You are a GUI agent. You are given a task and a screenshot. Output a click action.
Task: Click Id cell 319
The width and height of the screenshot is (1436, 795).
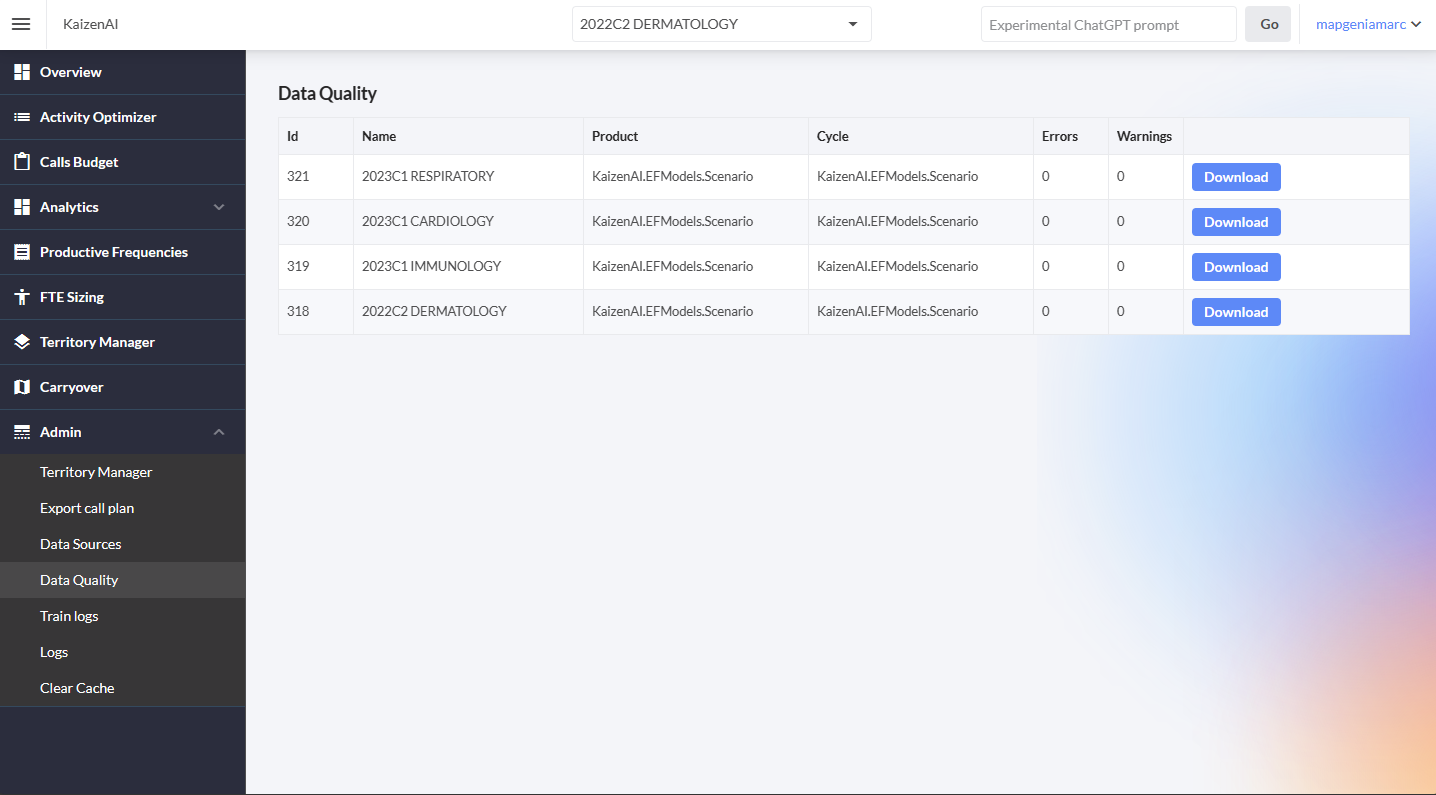pos(316,267)
